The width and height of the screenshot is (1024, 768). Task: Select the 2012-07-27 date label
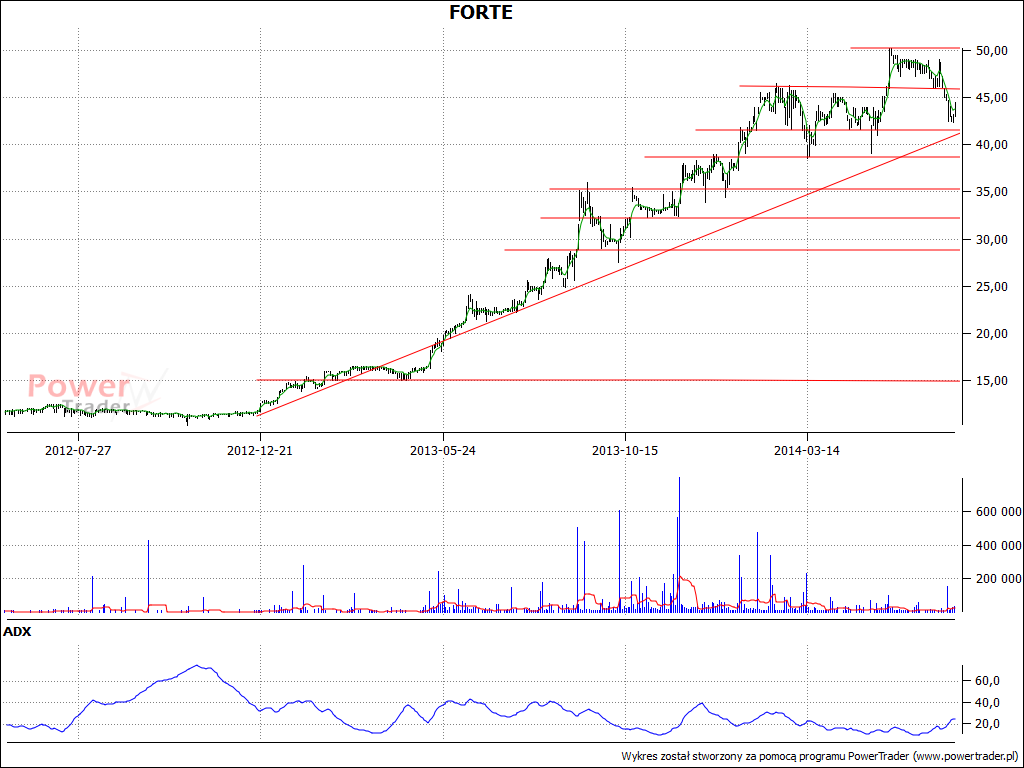[x=78, y=451]
